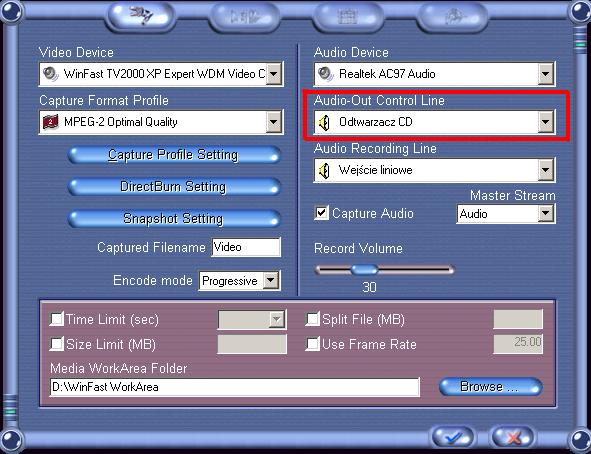Select the WinFast TV2000 XP Expert text
Screen dimensions: 591x454
(x=165, y=74)
